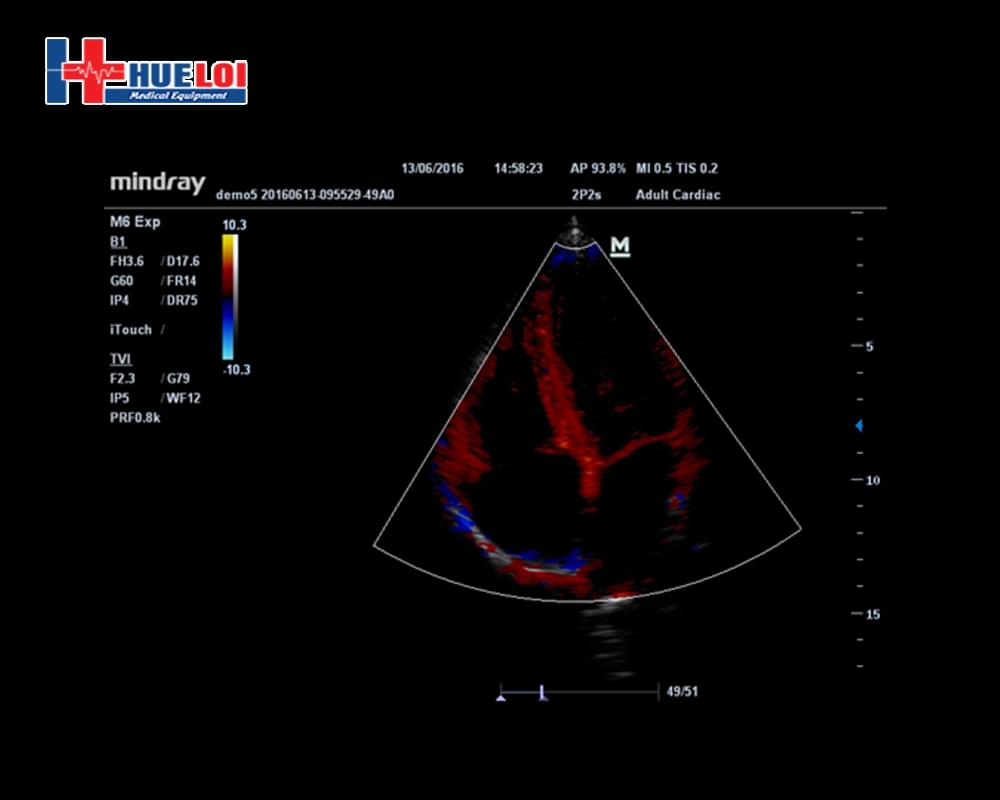Click the 49/51 frame counter
This screenshot has width=1000, height=800.
pyautogui.click(x=682, y=692)
